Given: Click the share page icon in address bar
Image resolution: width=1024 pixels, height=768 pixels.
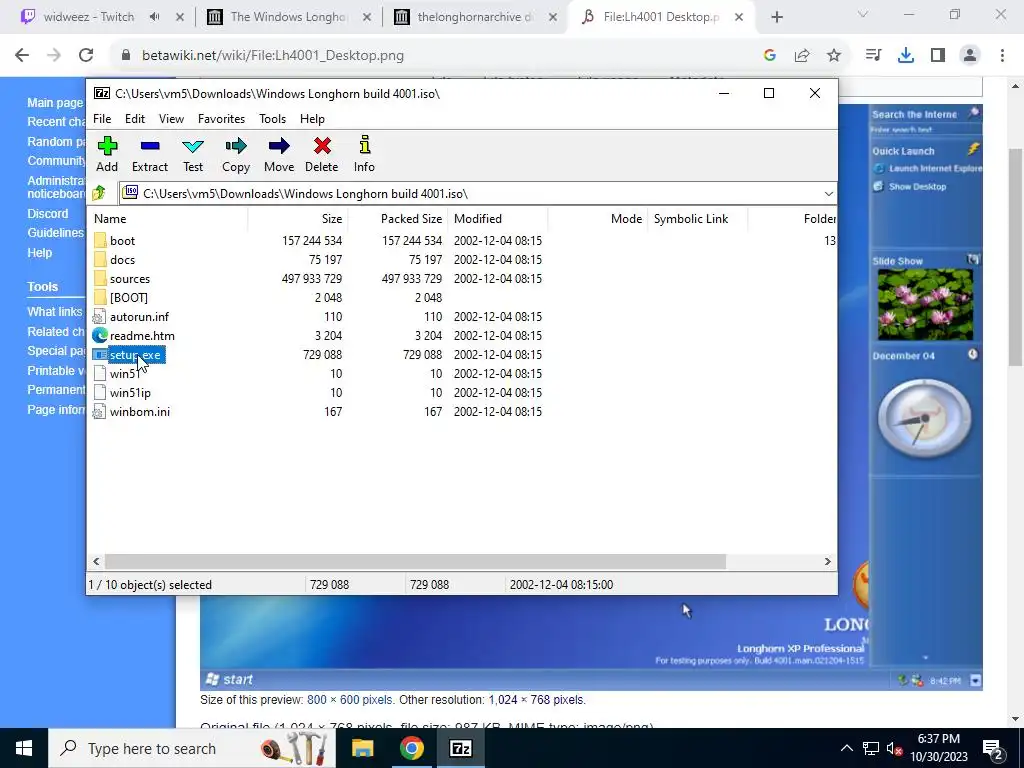Looking at the screenshot, I should (x=802, y=56).
